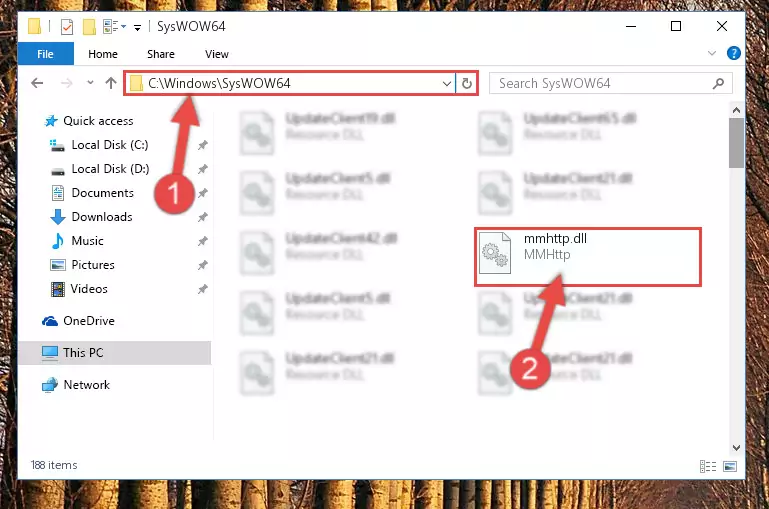The image size is (769, 509).
Task: Open Customize Quick Access Toolbar dropdown
Action: point(137,28)
